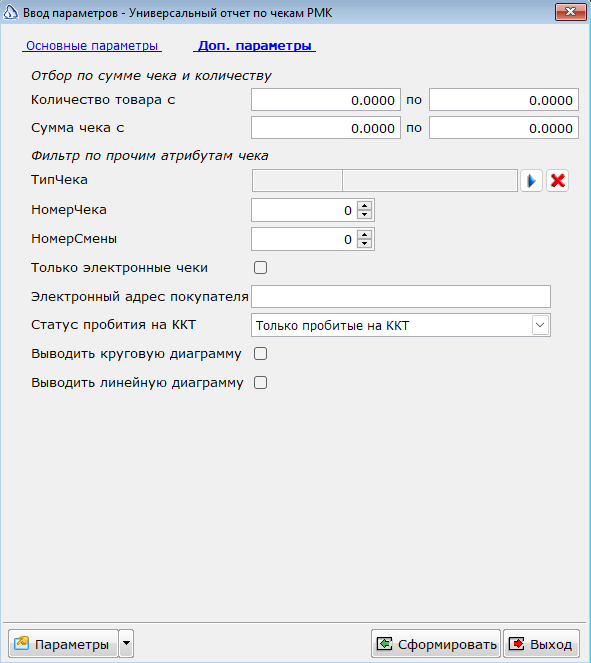Enable Выводить линейную диаграмму checkbox
Image resolution: width=591 pixels, height=663 pixels.
[260, 383]
